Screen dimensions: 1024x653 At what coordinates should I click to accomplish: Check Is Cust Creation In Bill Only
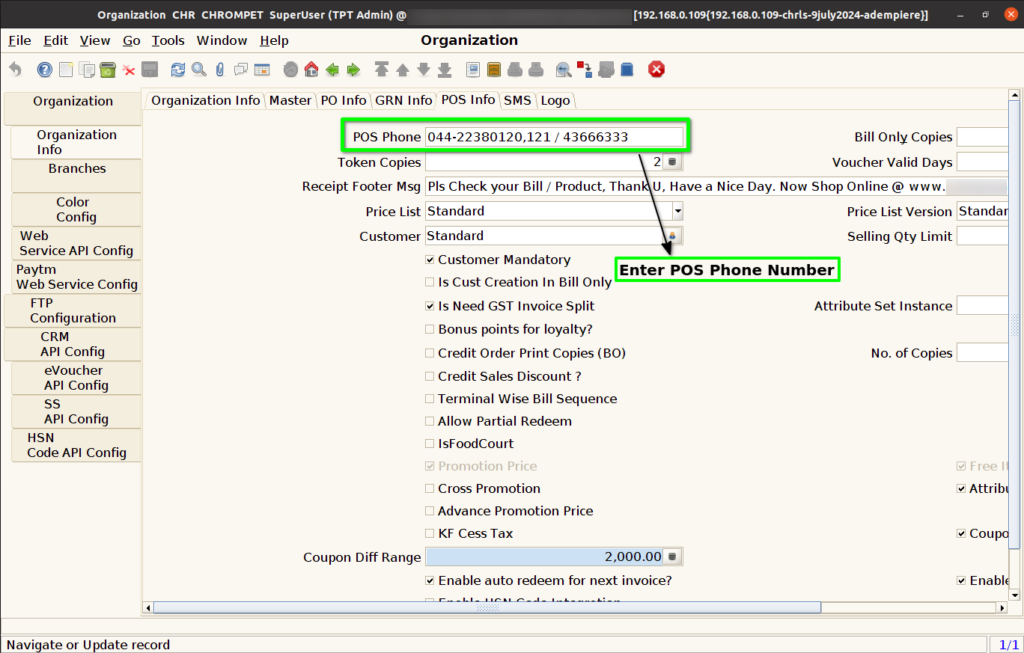(x=430, y=282)
